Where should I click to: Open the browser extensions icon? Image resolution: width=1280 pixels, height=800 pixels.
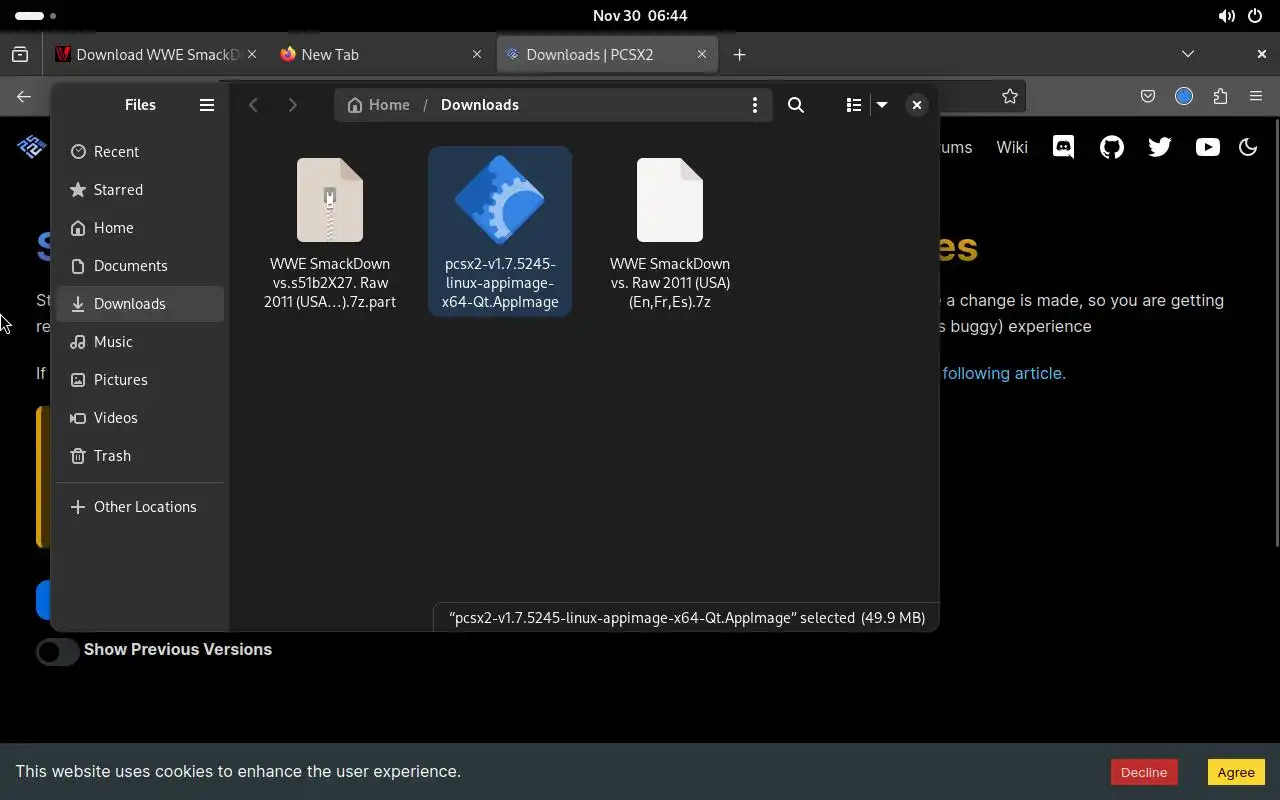[x=1220, y=97]
